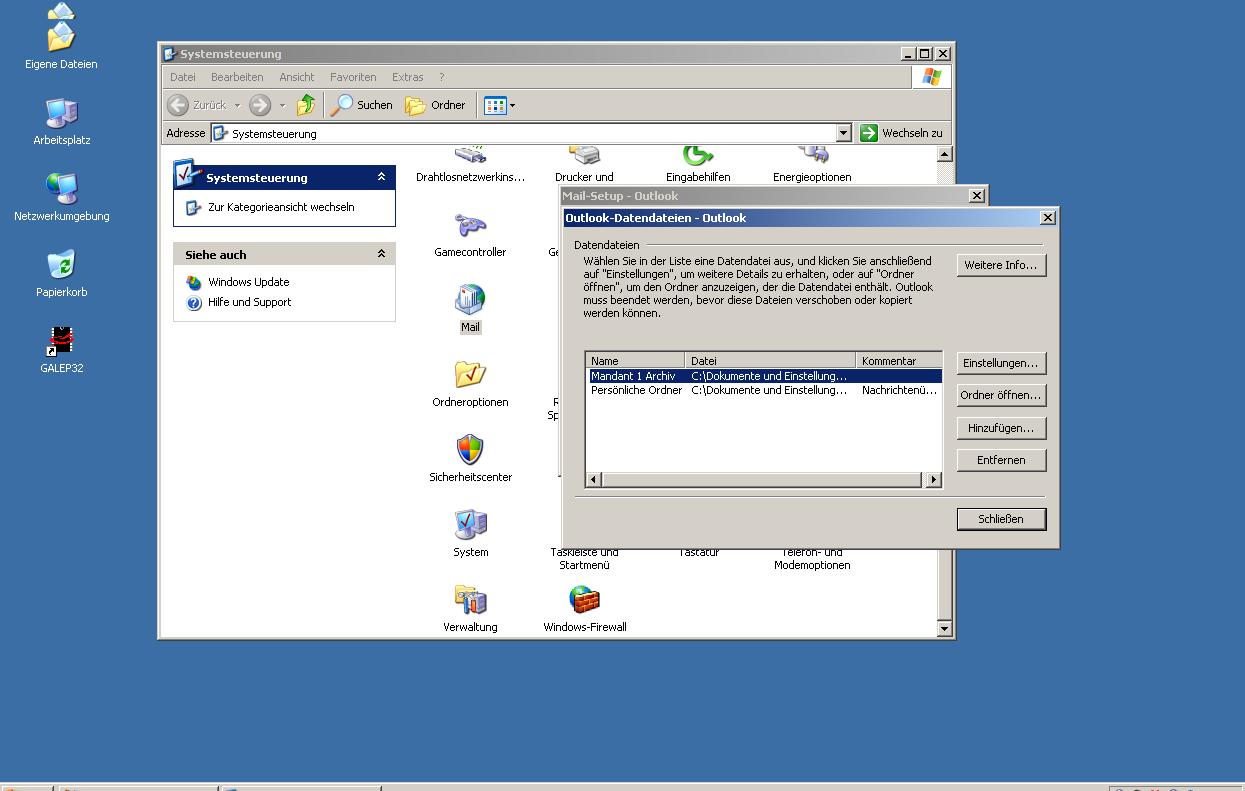Open the Extras menu

coord(408,77)
